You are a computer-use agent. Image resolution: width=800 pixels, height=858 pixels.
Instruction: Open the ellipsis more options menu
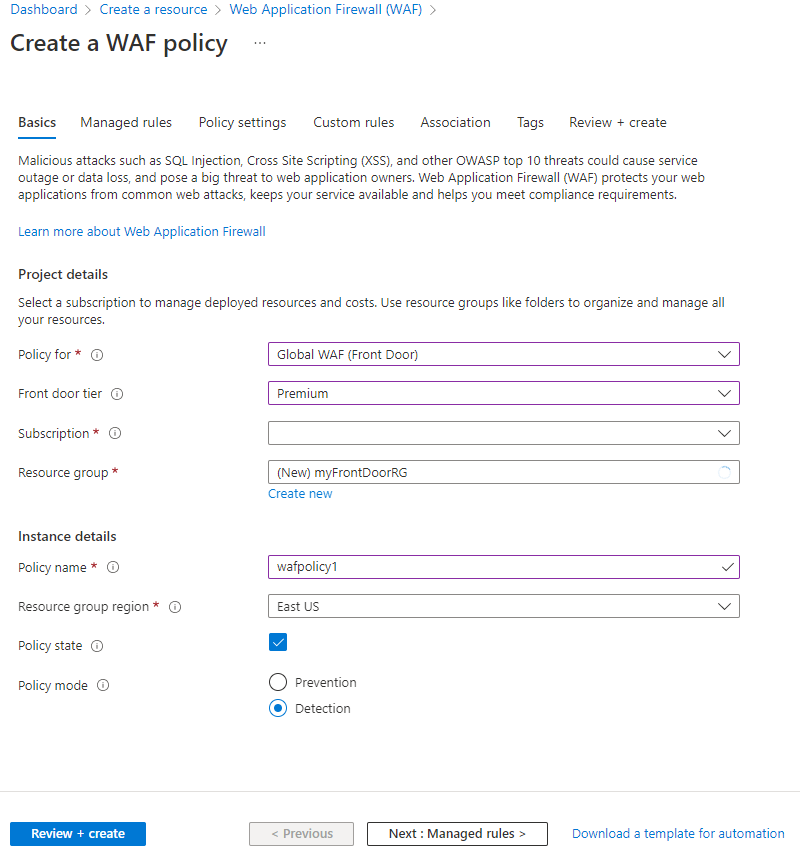[260, 44]
